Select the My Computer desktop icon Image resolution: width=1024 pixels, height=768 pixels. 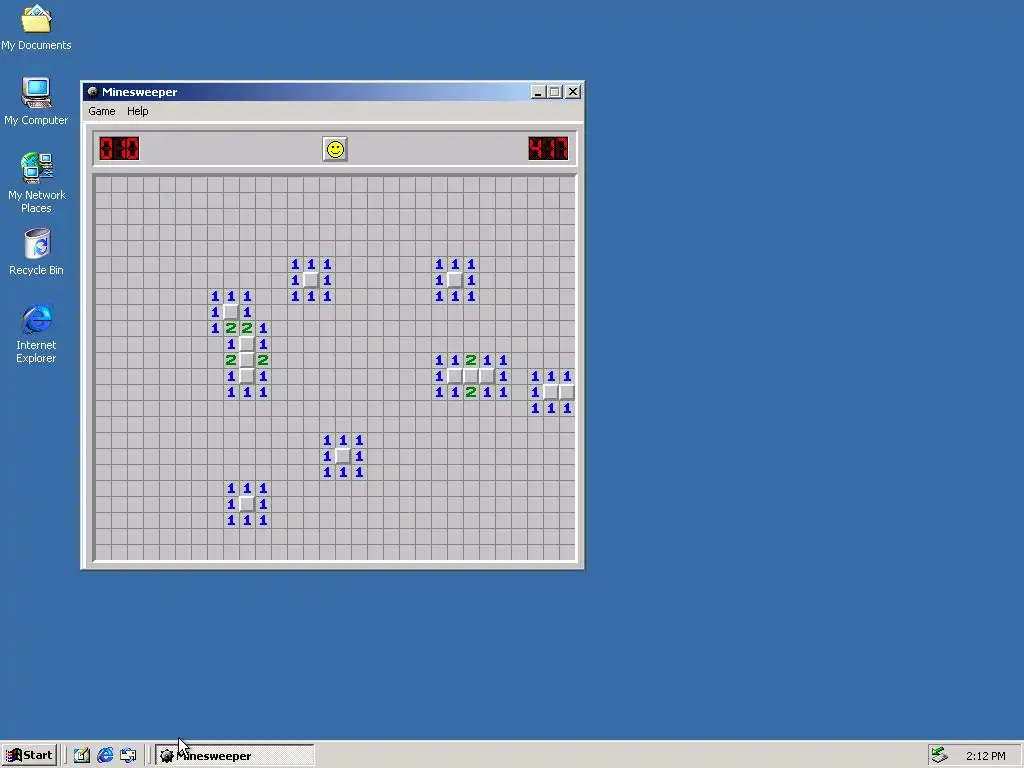(36, 102)
